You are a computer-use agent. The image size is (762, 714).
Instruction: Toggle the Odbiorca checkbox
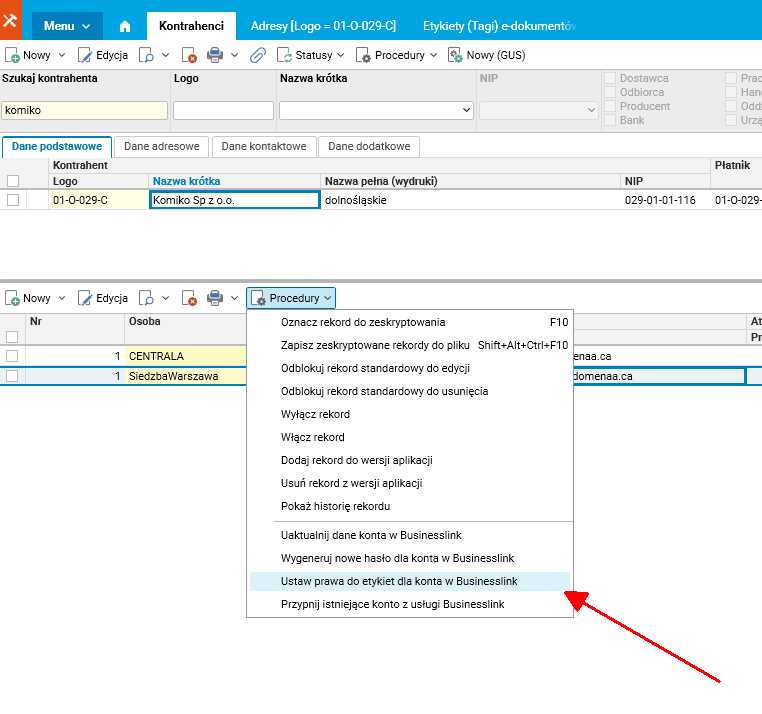coord(610,92)
